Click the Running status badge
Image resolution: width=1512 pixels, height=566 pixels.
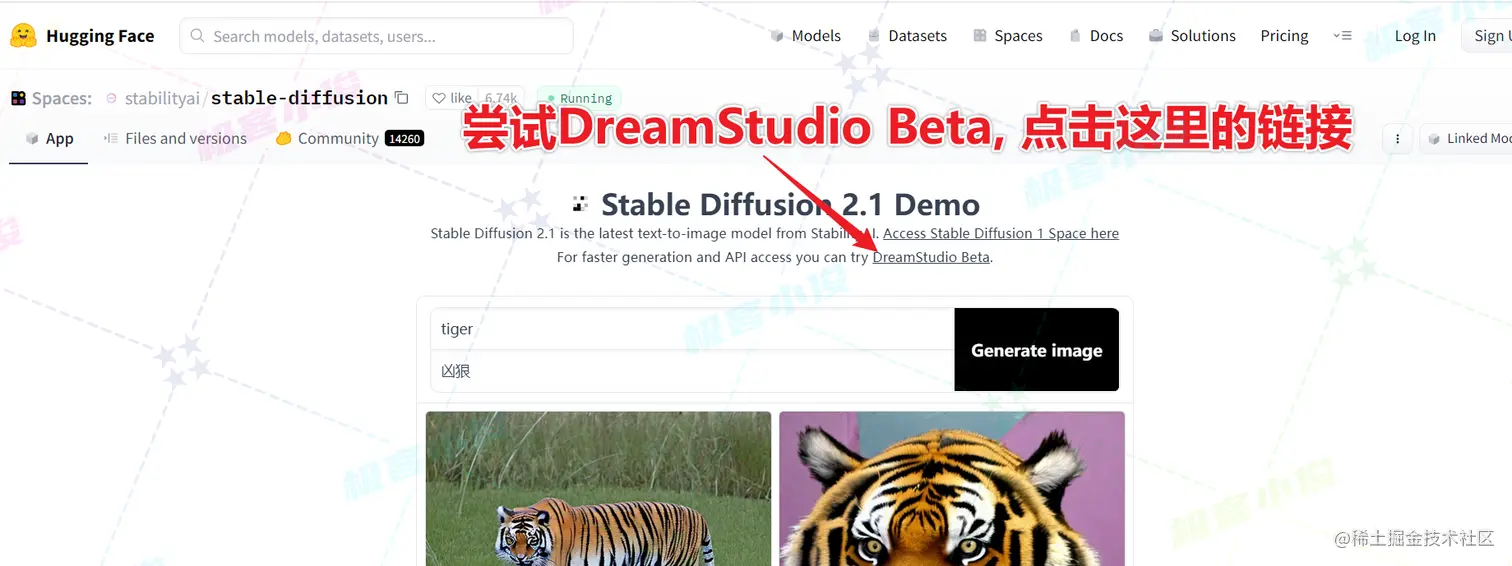click(579, 98)
